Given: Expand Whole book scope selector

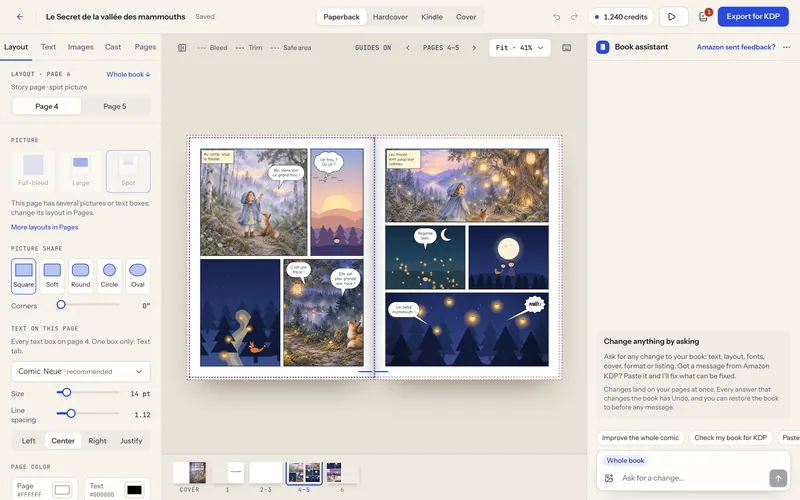Looking at the screenshot, I should [128, 74].
